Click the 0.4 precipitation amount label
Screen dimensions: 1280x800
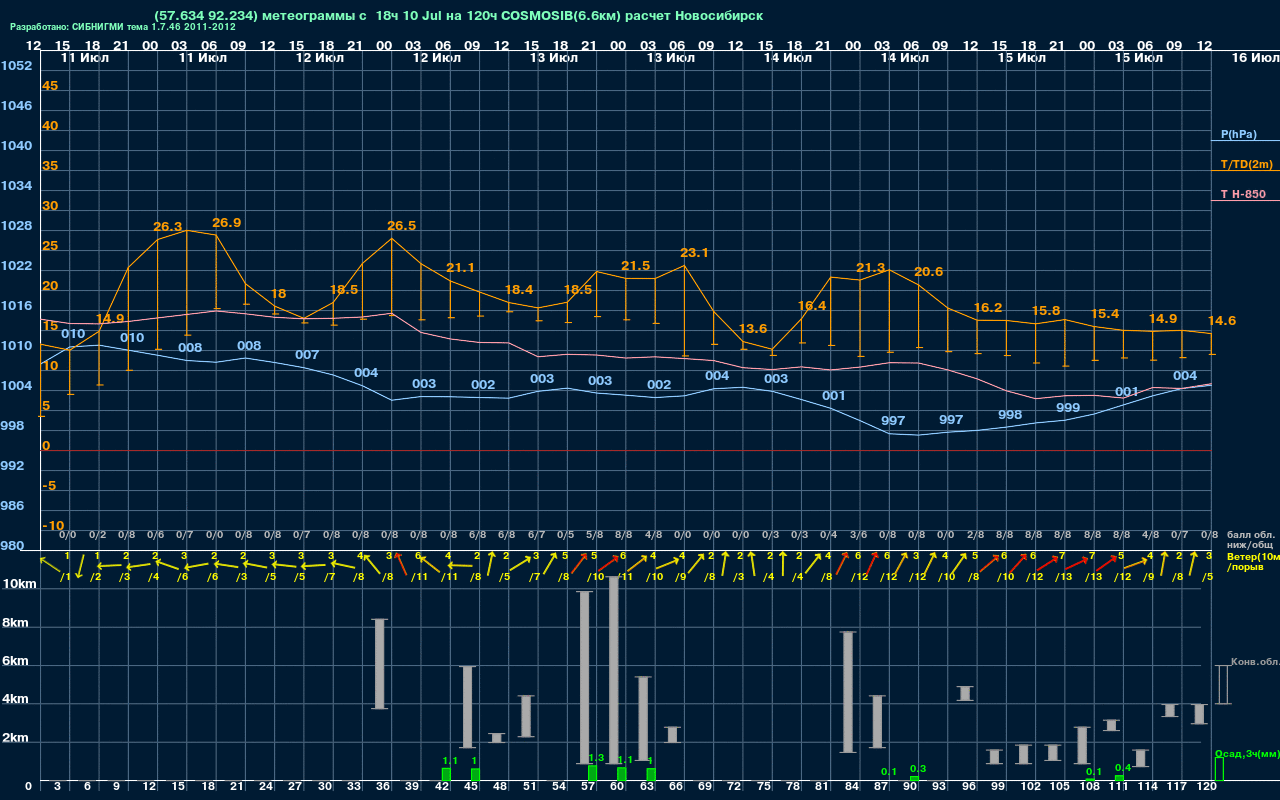1123,768
